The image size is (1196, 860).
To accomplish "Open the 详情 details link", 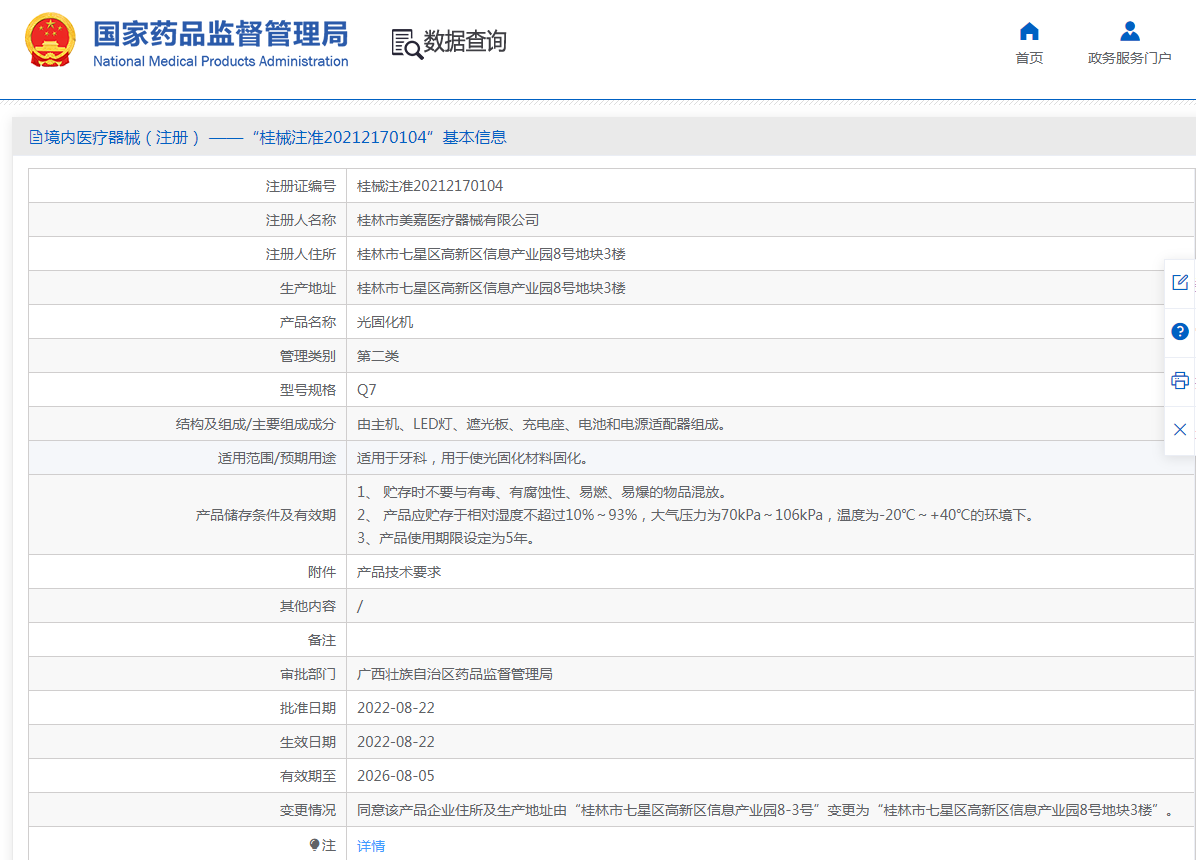I will coord(371,846).
